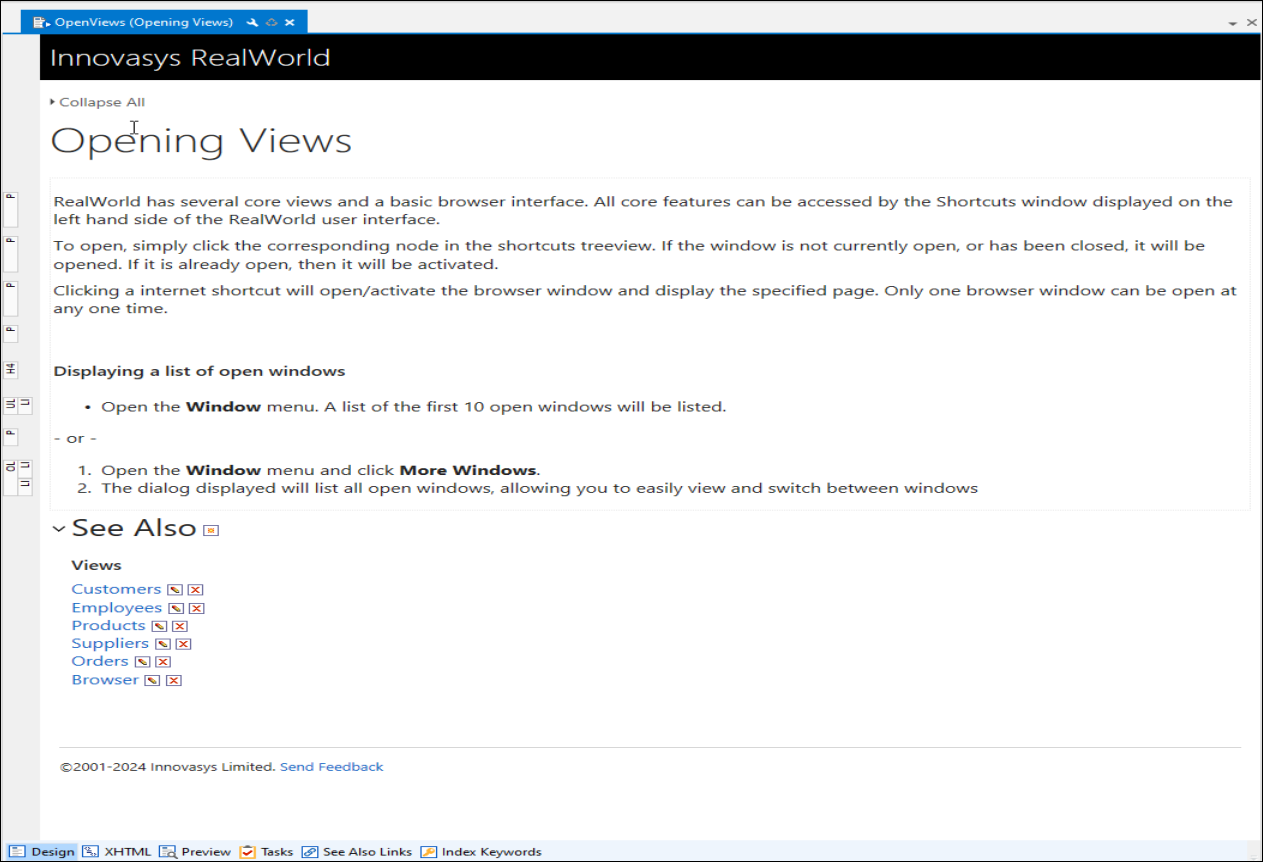Click the Send Feedback link
Screen dimensions: 1263x862
[x=331, y=767]
